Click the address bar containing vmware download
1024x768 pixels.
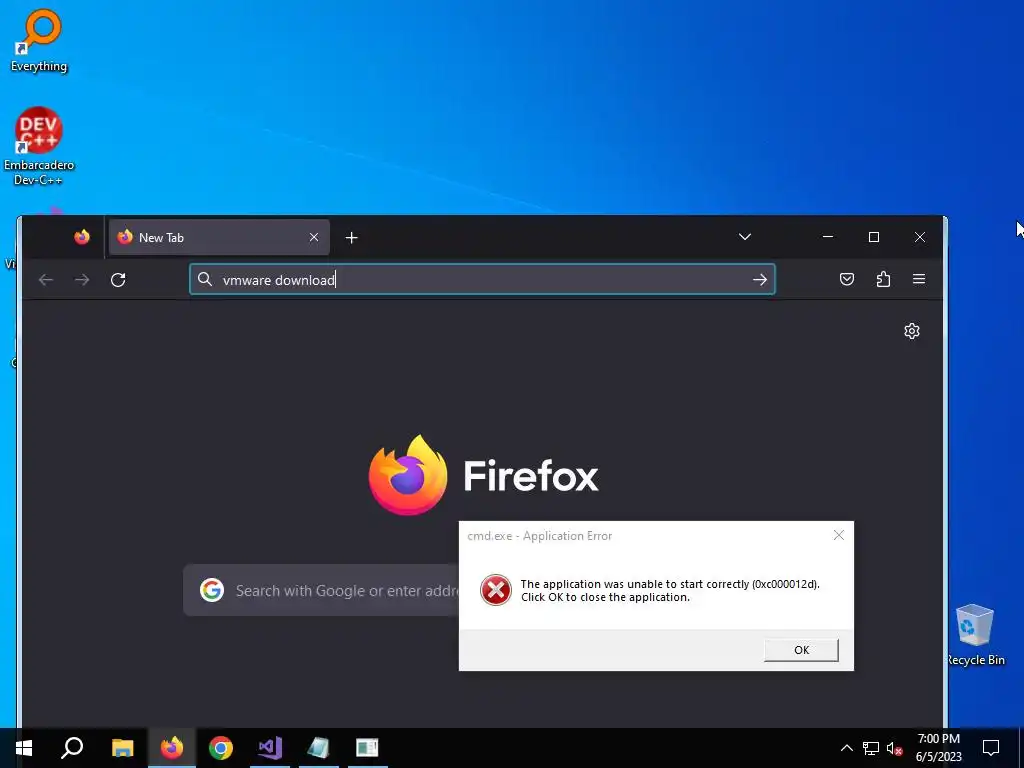[482, 280]
